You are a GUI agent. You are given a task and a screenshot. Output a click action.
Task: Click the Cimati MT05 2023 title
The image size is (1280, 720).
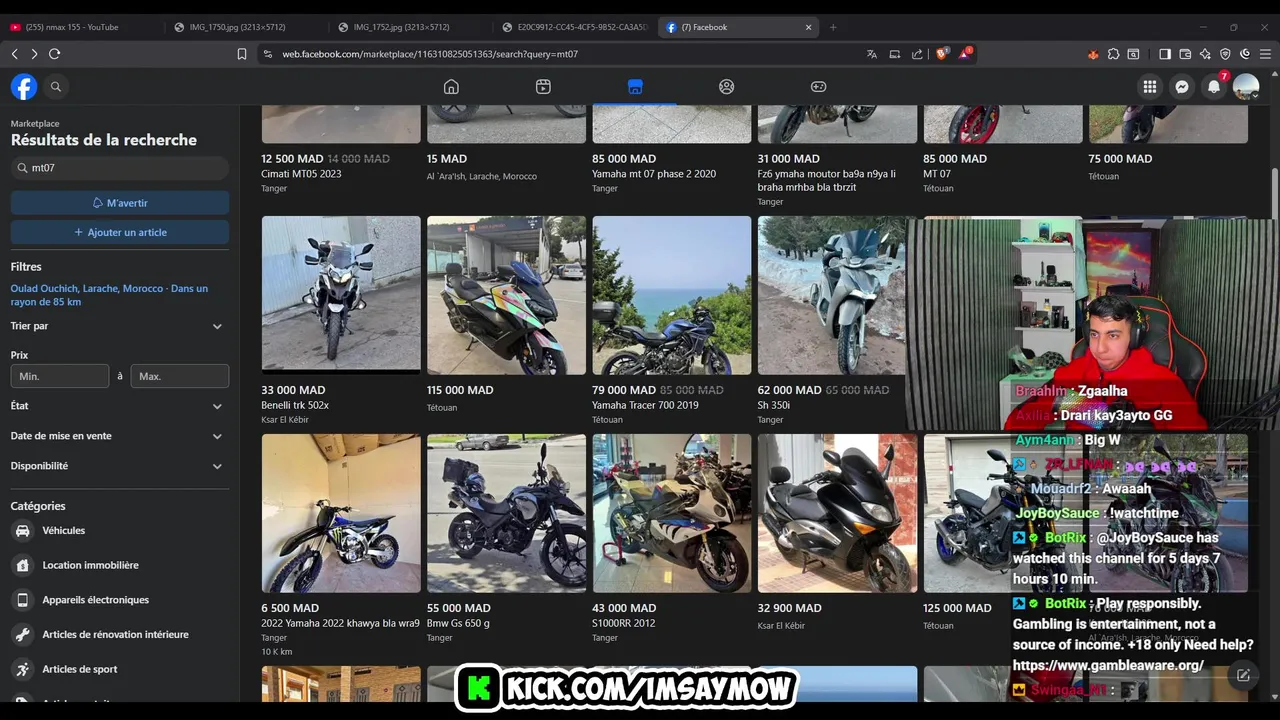[301, 174]
